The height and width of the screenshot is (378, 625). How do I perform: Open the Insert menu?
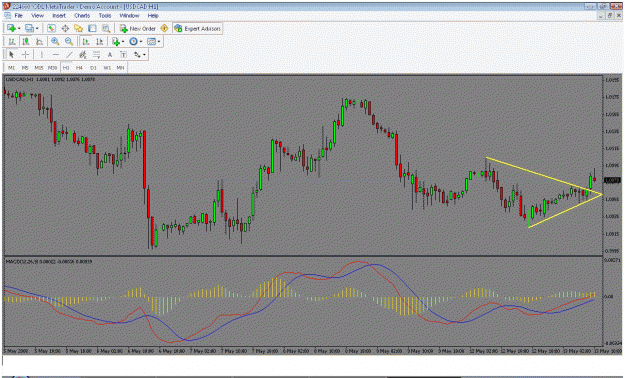pyautogui.click(x=59, y=16)
